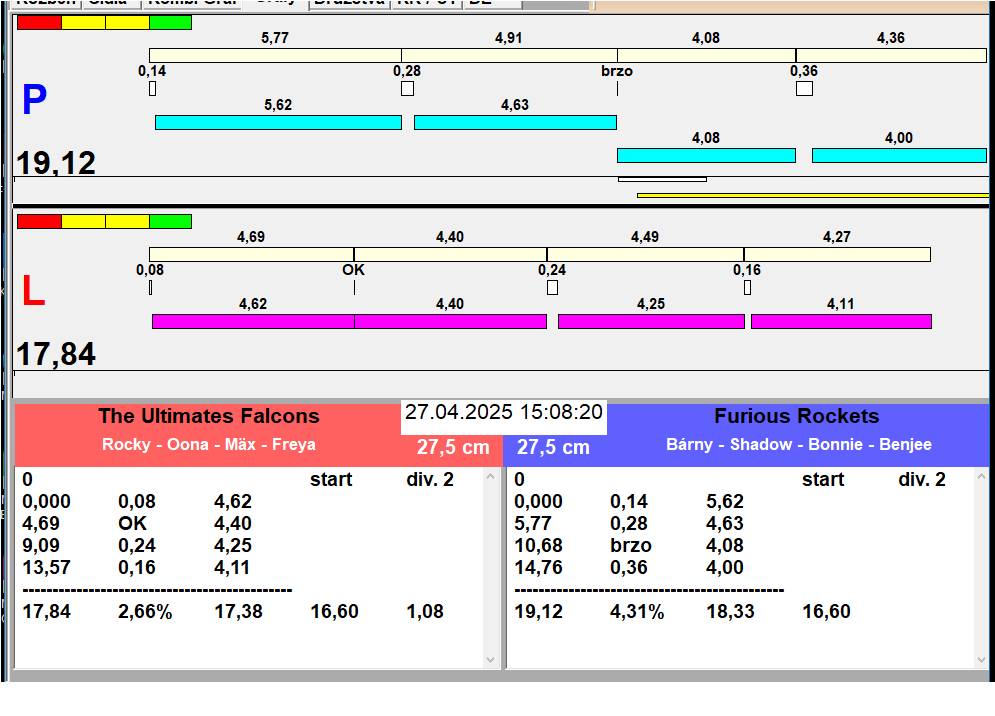
Task: Click the red start light in lane P
Action: click(x=39, y=23)
